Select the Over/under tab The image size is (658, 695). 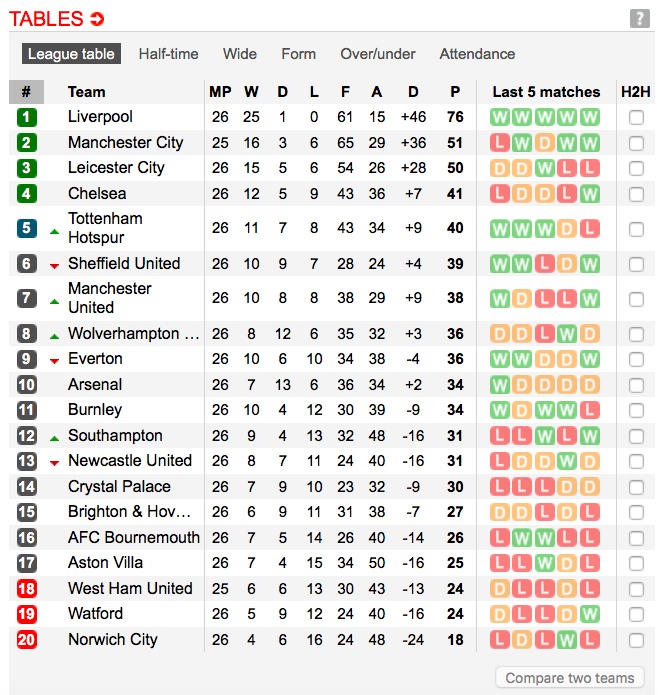(x=378, y=54)
